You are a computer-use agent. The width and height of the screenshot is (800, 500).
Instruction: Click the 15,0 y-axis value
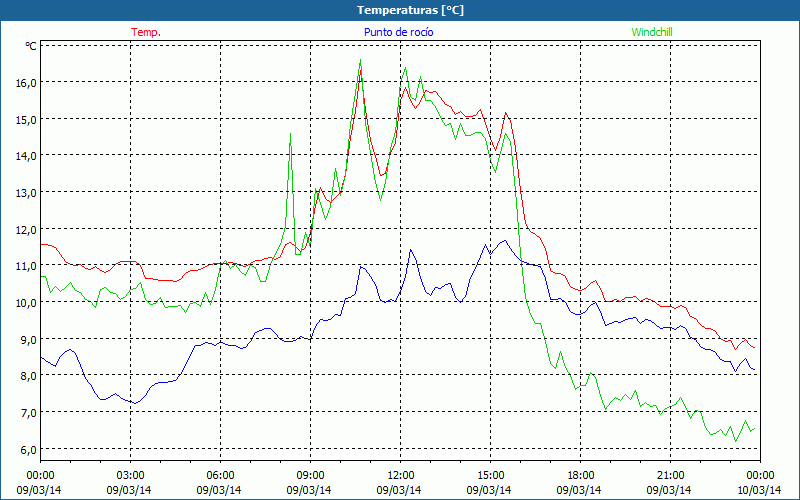coord(27,119)
